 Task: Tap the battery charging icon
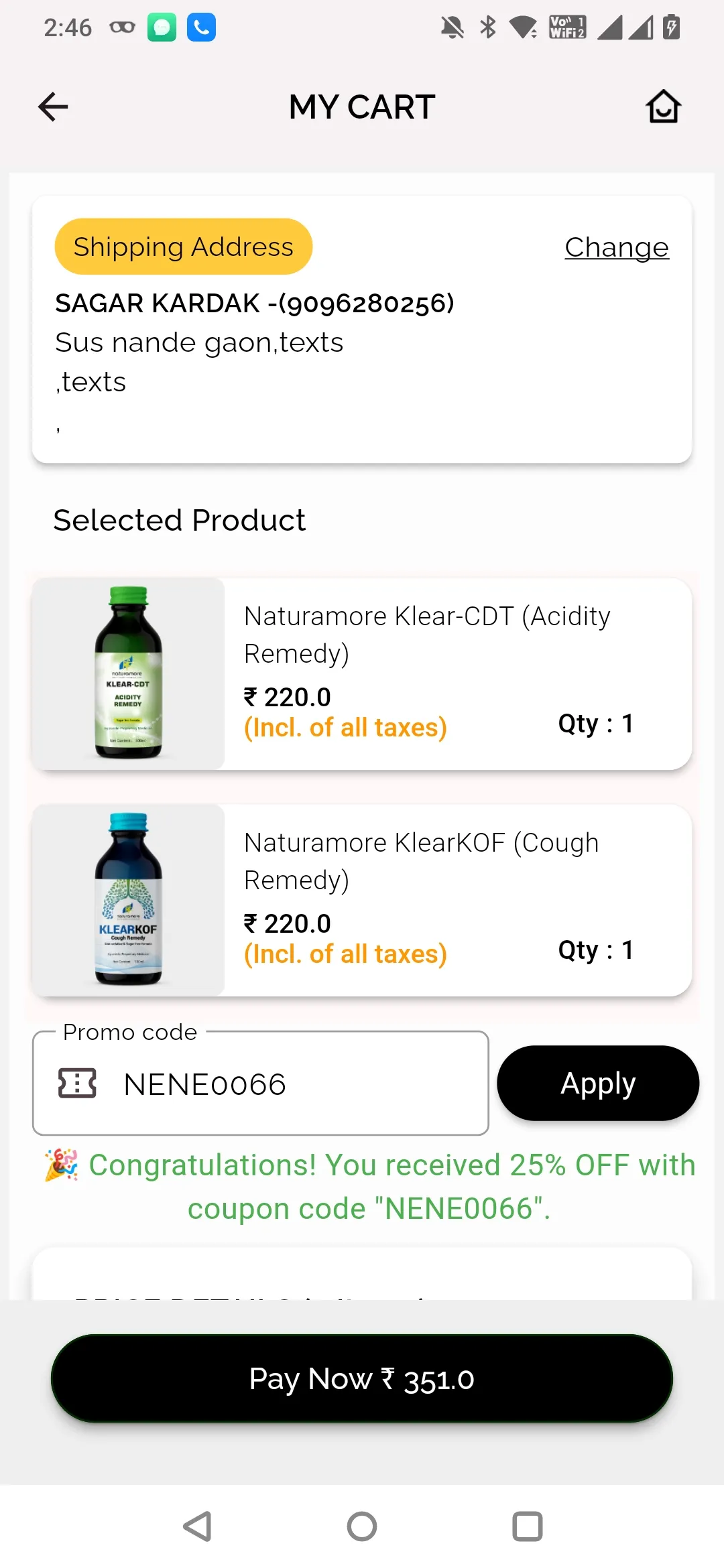[x=671, y=27]
